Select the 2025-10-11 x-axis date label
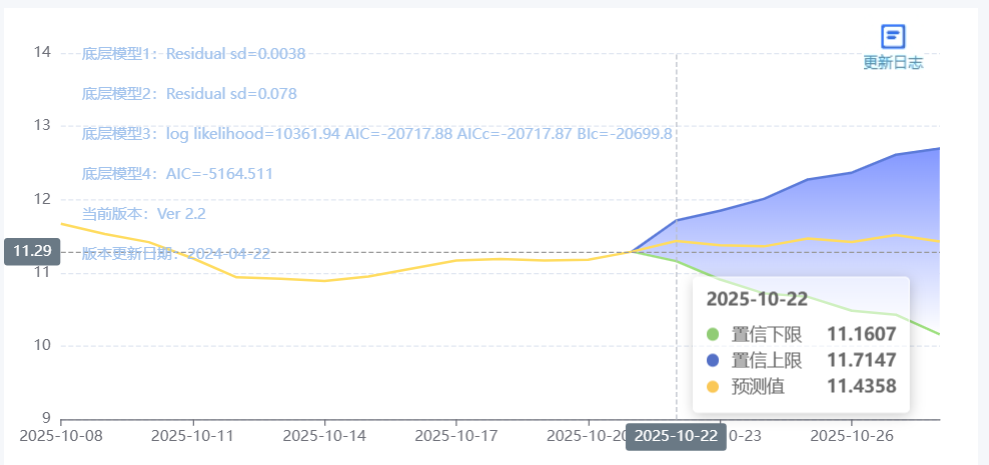The image size is (989, 465). click(192, 436)
